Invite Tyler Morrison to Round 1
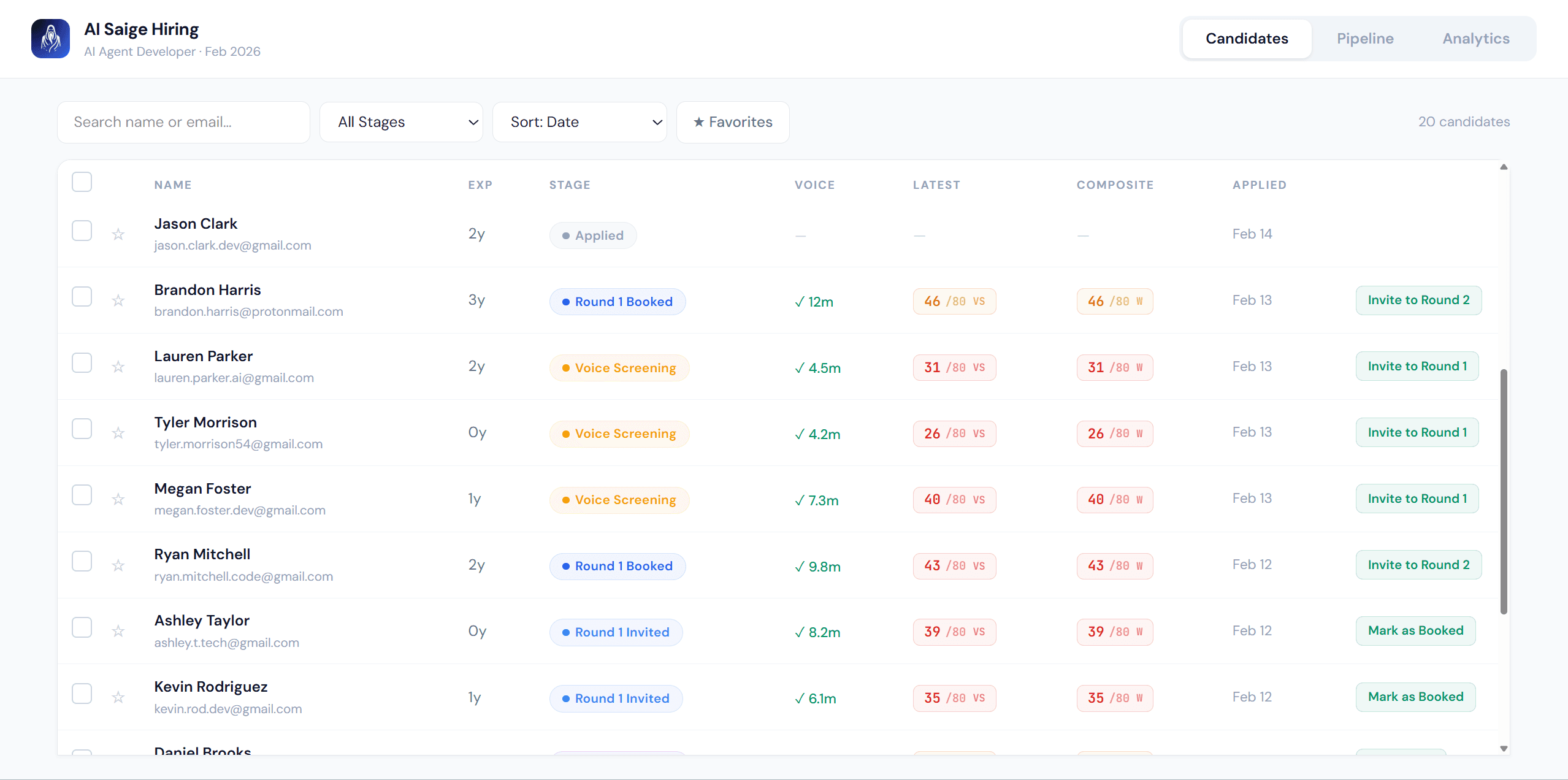 click(1417, 432)
